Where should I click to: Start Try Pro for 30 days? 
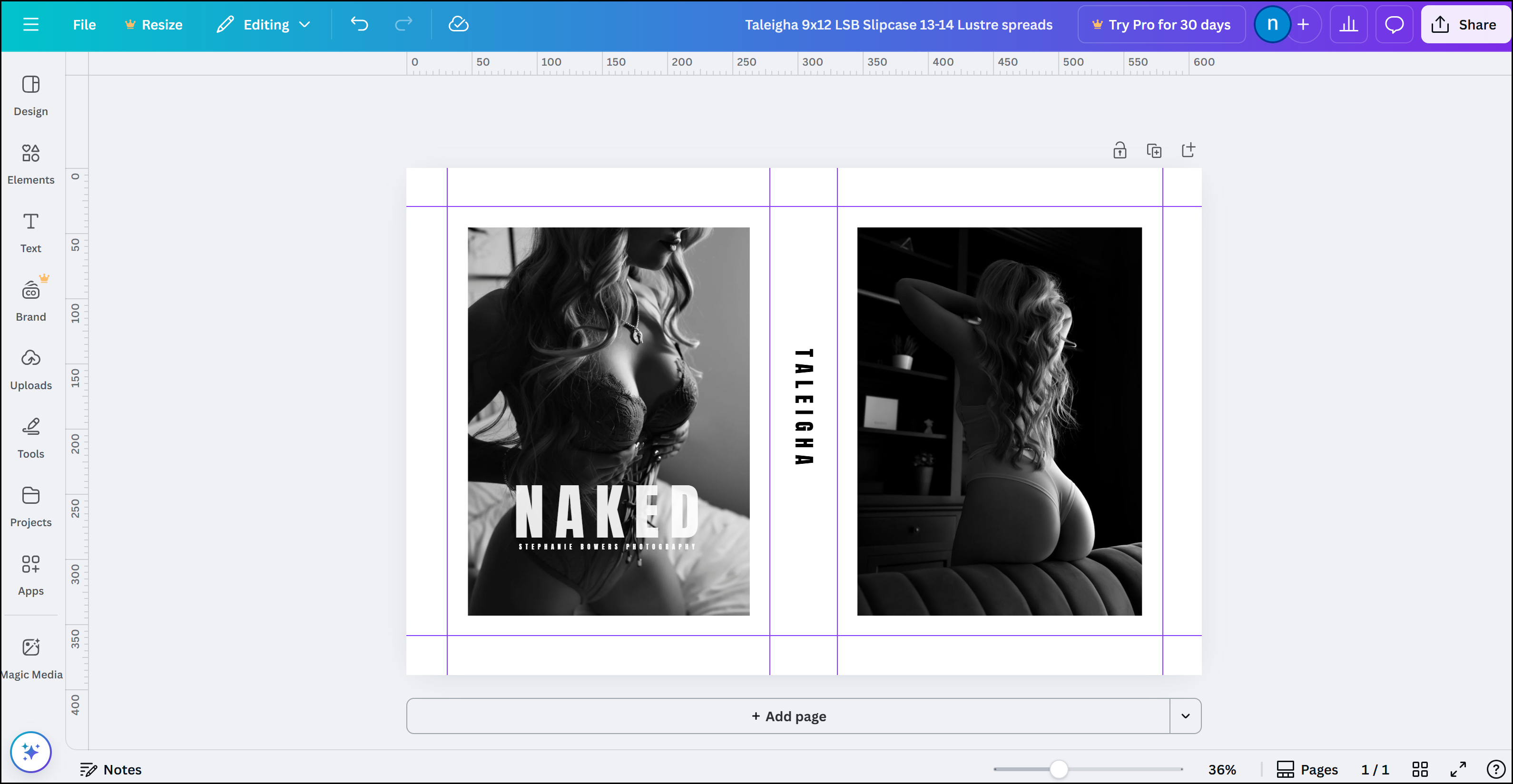(1161, 25)
